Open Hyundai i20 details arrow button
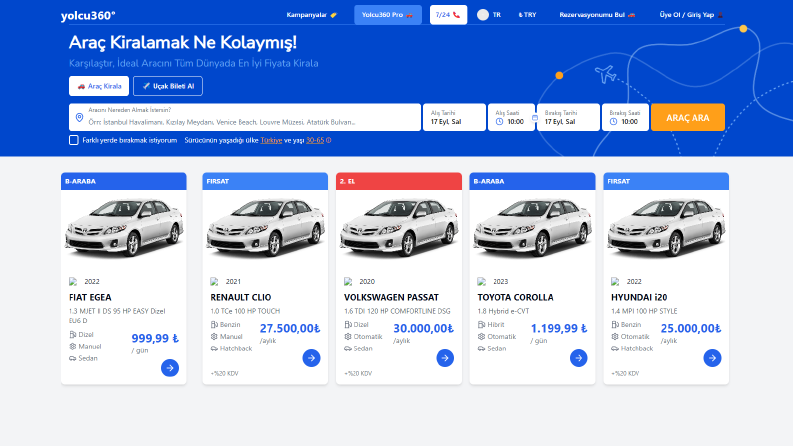The height and width of the screenshot is (446, 793). pos(712,358)
